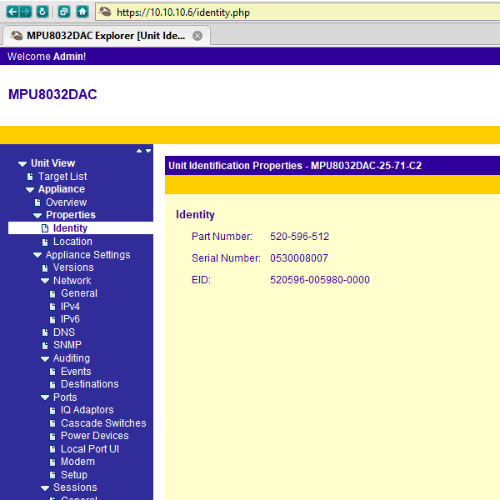This screenshot has height=500, width=500.
Task: Click the Location document icon
Action: (x=45, y=242)
